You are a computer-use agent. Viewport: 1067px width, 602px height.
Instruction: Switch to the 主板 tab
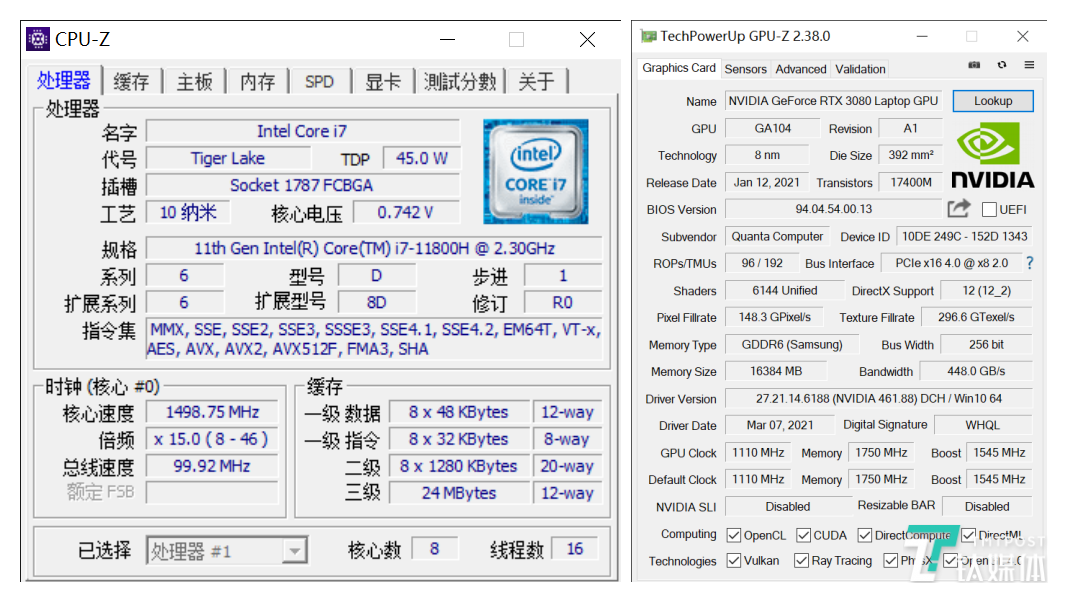195,82
